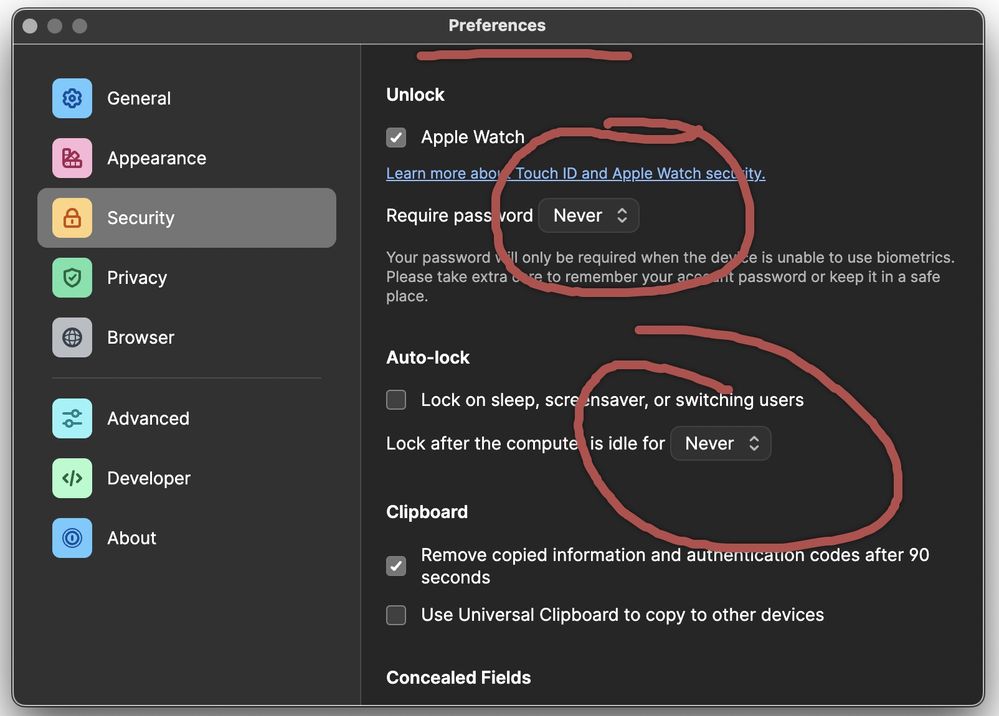The image size is (999, 716).
Task: Select the Advanced text label in sidebar
Action: pyautogui.click(x=148, y=418)
